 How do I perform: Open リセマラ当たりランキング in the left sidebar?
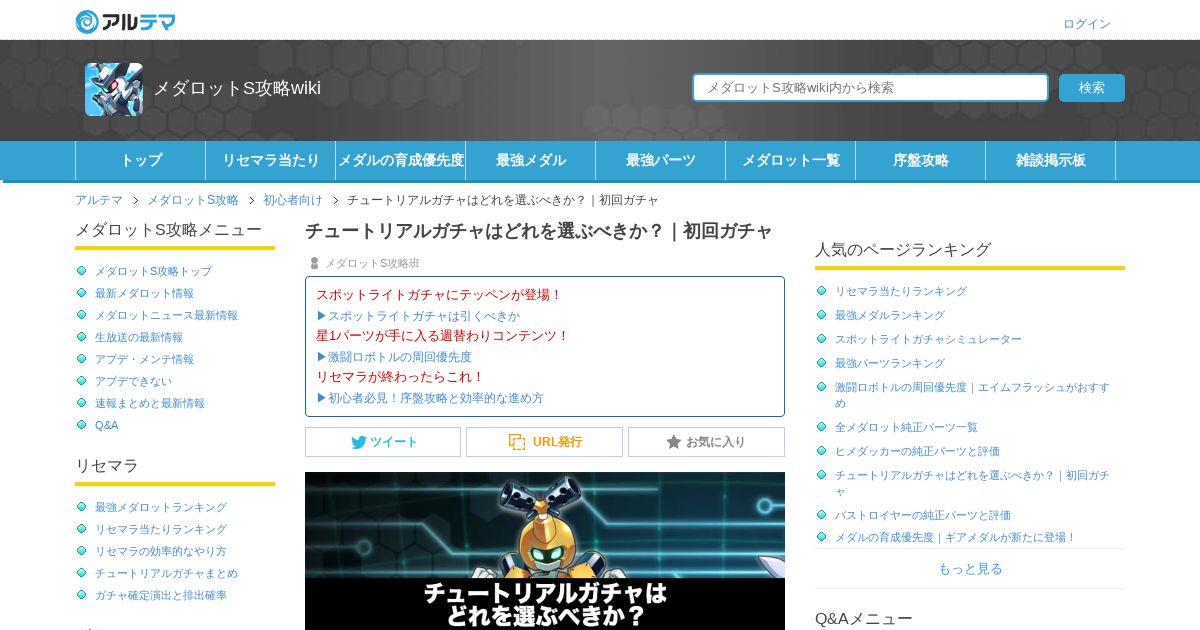161,529
